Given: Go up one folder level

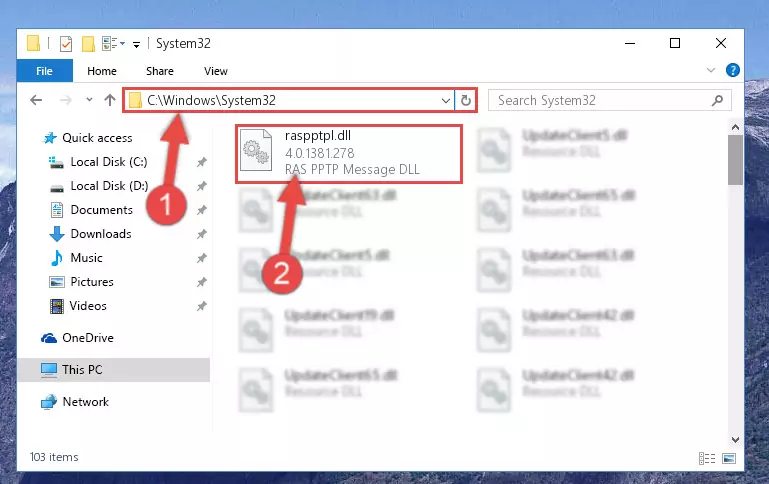Looking at the screenshot, I should (x=110, y=100).
